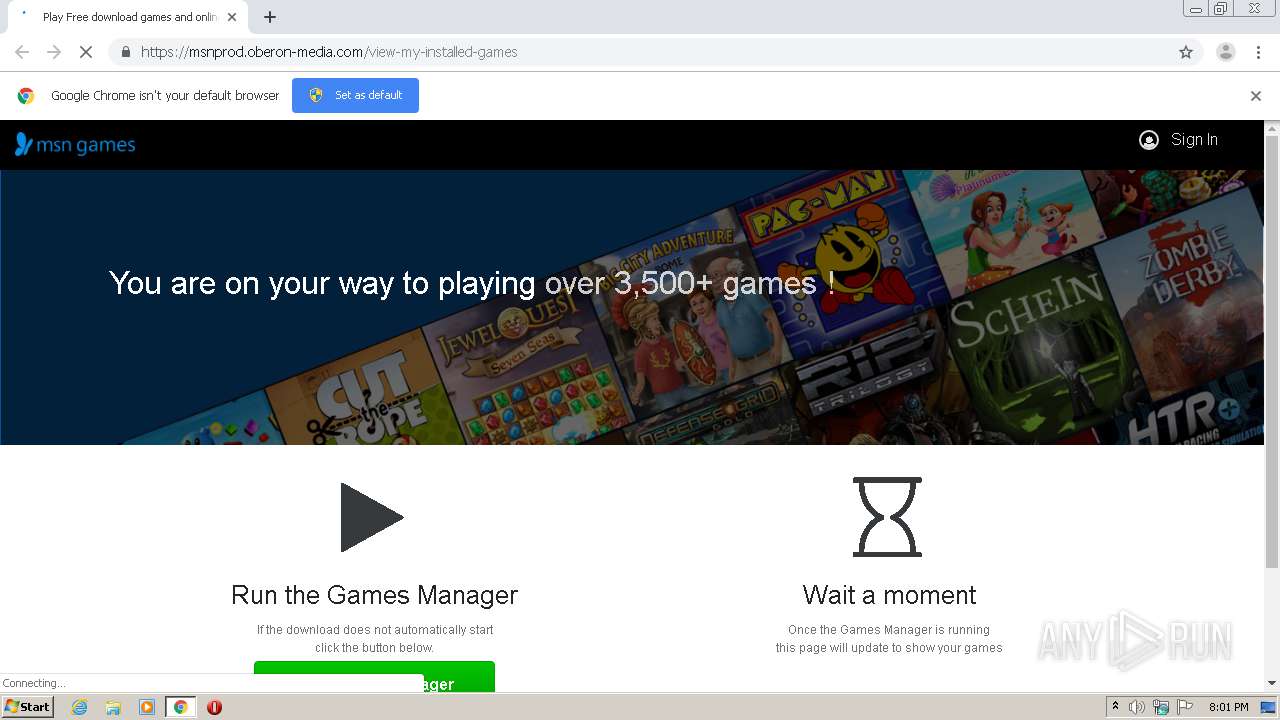Close the Play Free download games tab
This screenshot has width=1280, height=720.
[x=232, y=17]
